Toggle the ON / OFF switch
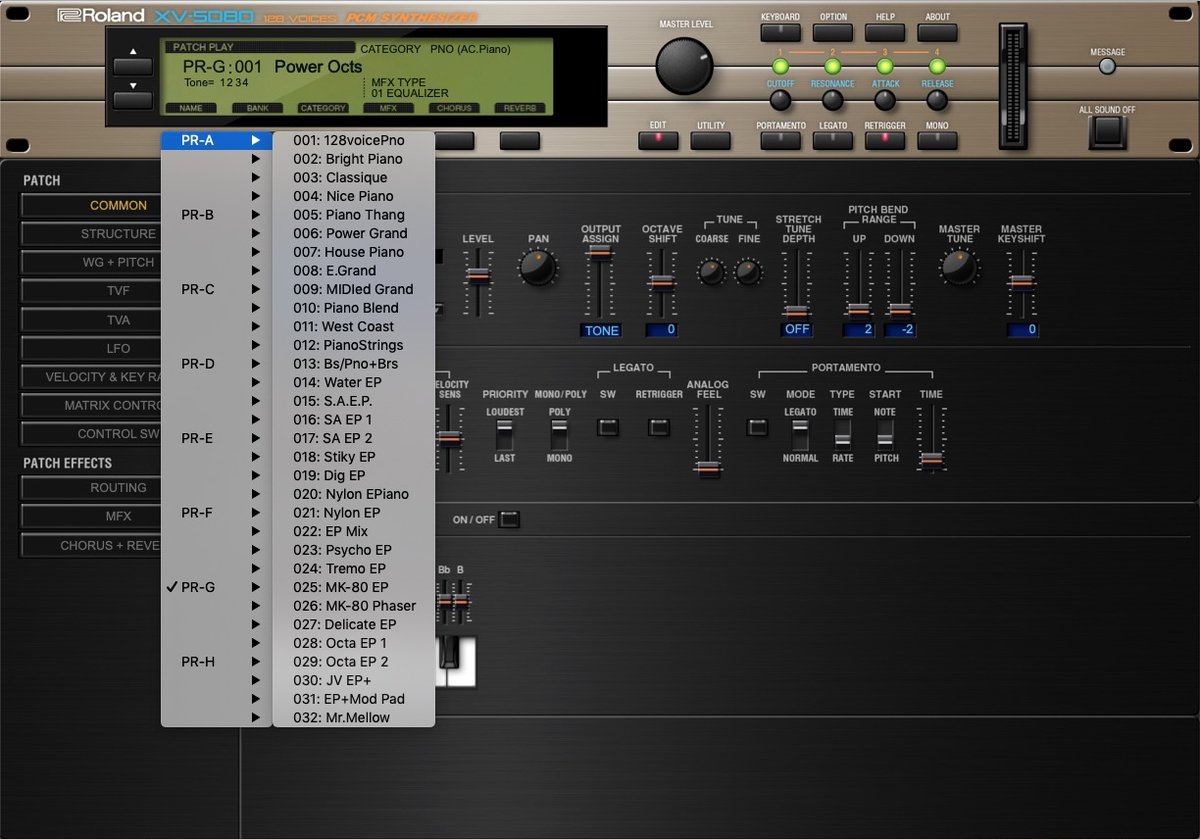 pyautogui.click(x=510, y=519)
